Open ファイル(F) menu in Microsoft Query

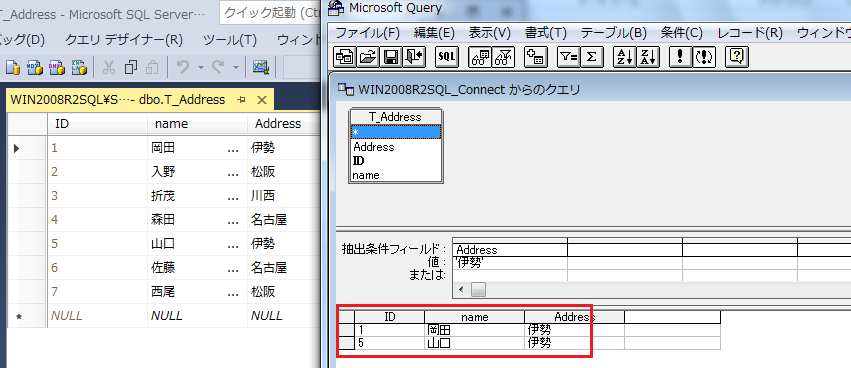pos(367,33)
